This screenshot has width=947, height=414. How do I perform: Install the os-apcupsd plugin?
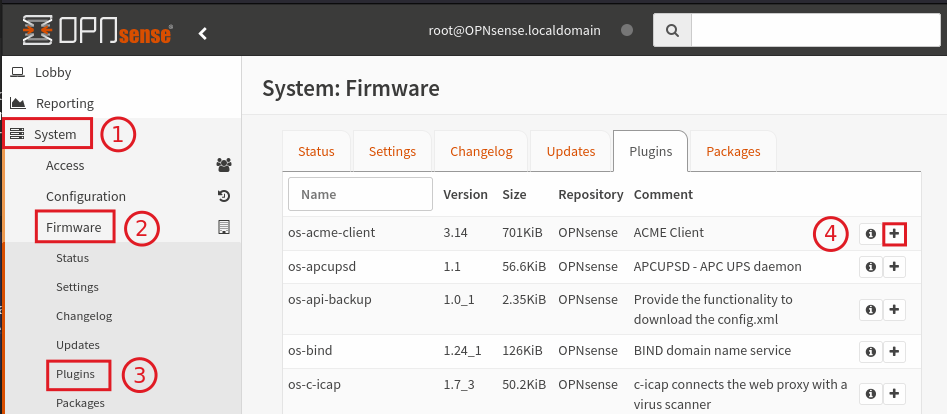coord(894,267)
